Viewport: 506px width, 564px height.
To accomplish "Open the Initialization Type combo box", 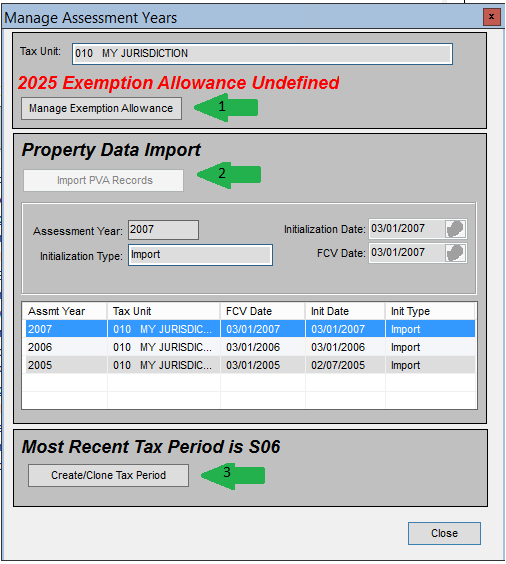I will coord(200,255).
